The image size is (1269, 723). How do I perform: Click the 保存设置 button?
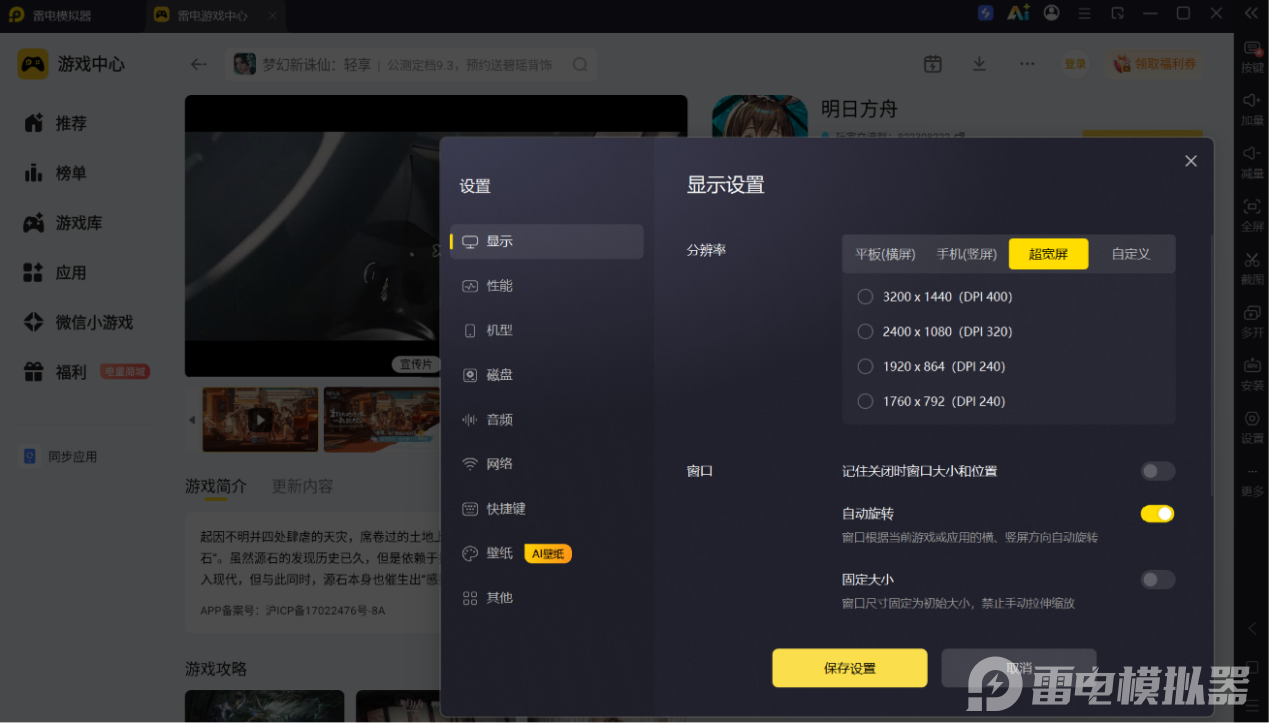point(850,668)
